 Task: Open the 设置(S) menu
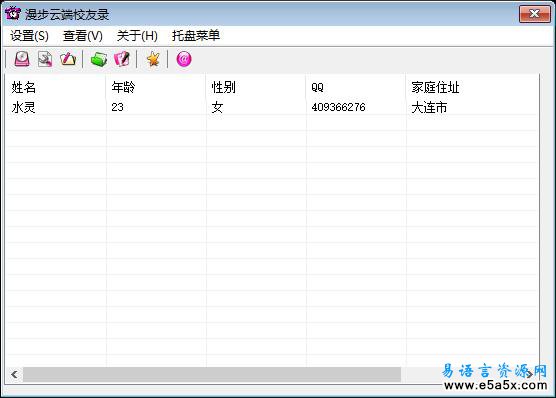29,35
